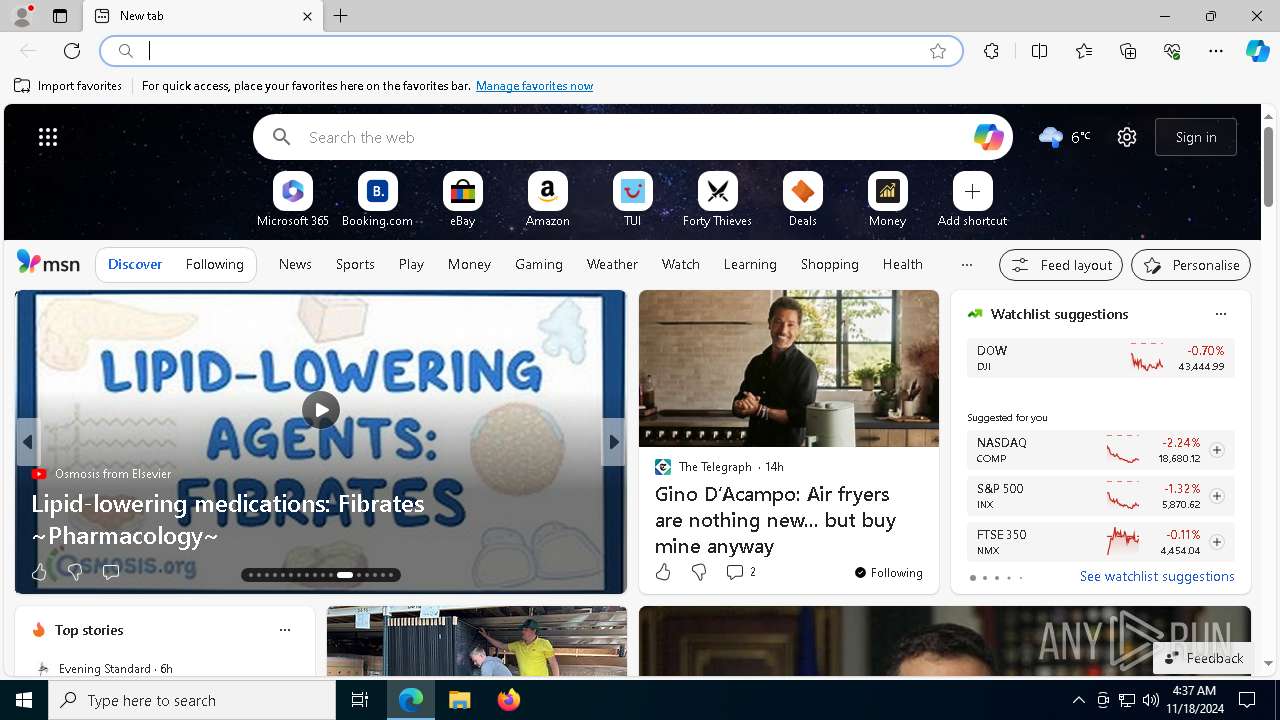Viewport: 1280px width, 720px height.
Task: Show the weather forecast 6°C
Action: point(1064,137)
